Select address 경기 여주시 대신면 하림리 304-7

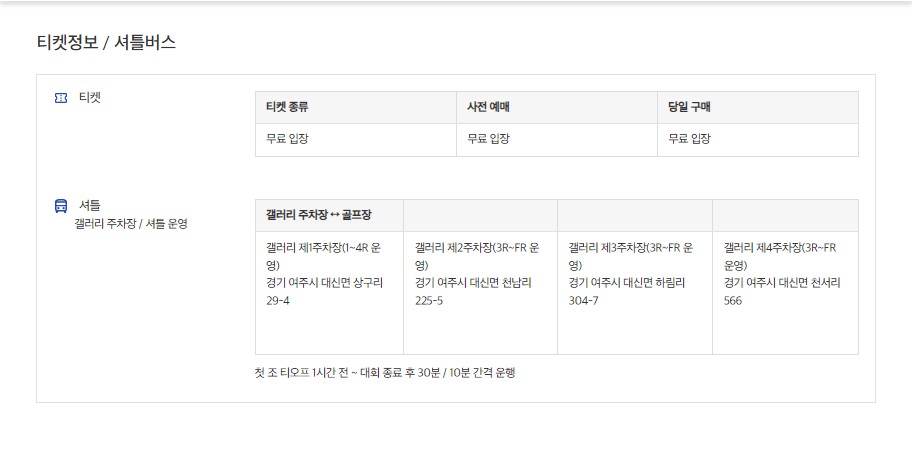point(627,292)
